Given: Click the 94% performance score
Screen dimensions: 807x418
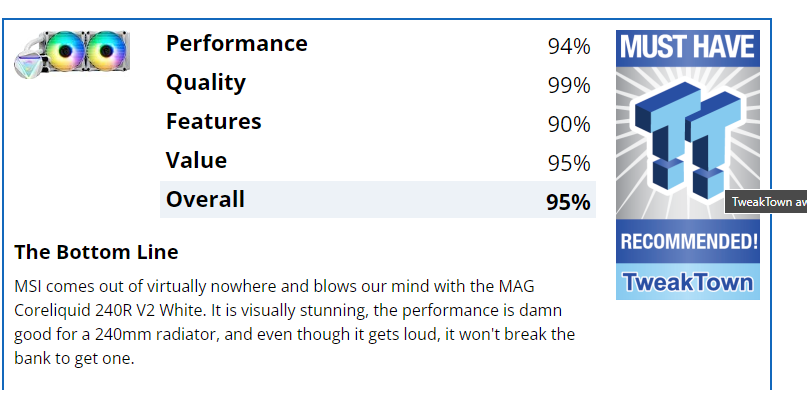Looking at the screenshot, I should 569,47.
